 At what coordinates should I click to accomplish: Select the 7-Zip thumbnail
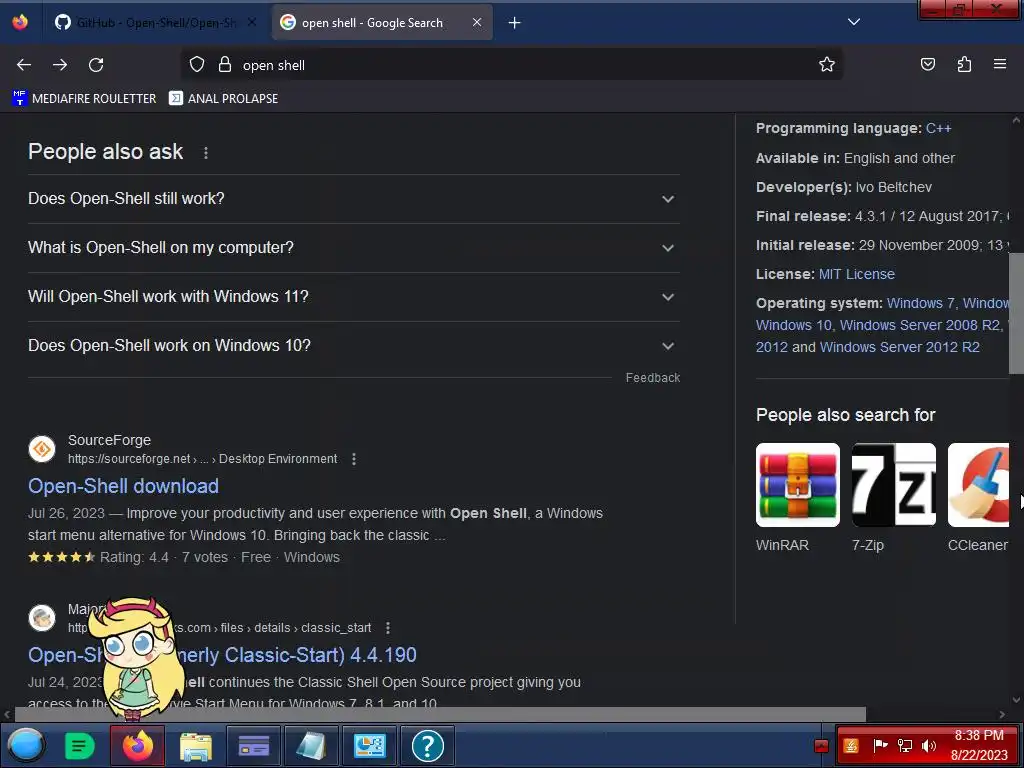click(x=893, y=485)
